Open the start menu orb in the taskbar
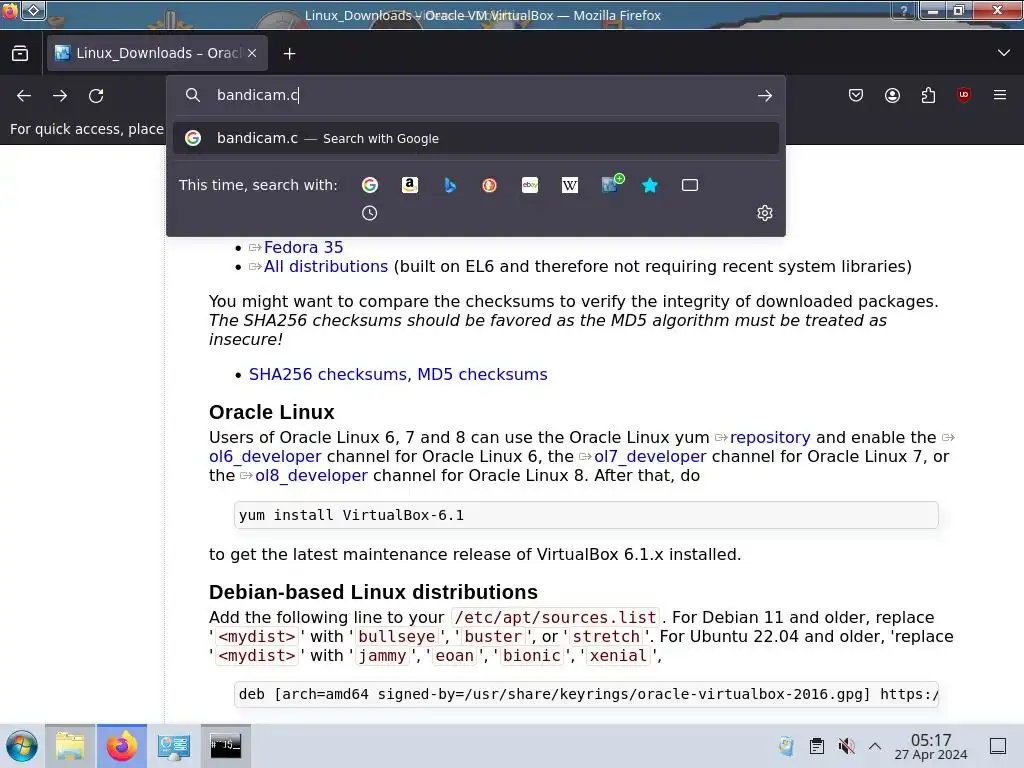Image resolution: width=1024 pixels, height=768 pixels. 22,746
